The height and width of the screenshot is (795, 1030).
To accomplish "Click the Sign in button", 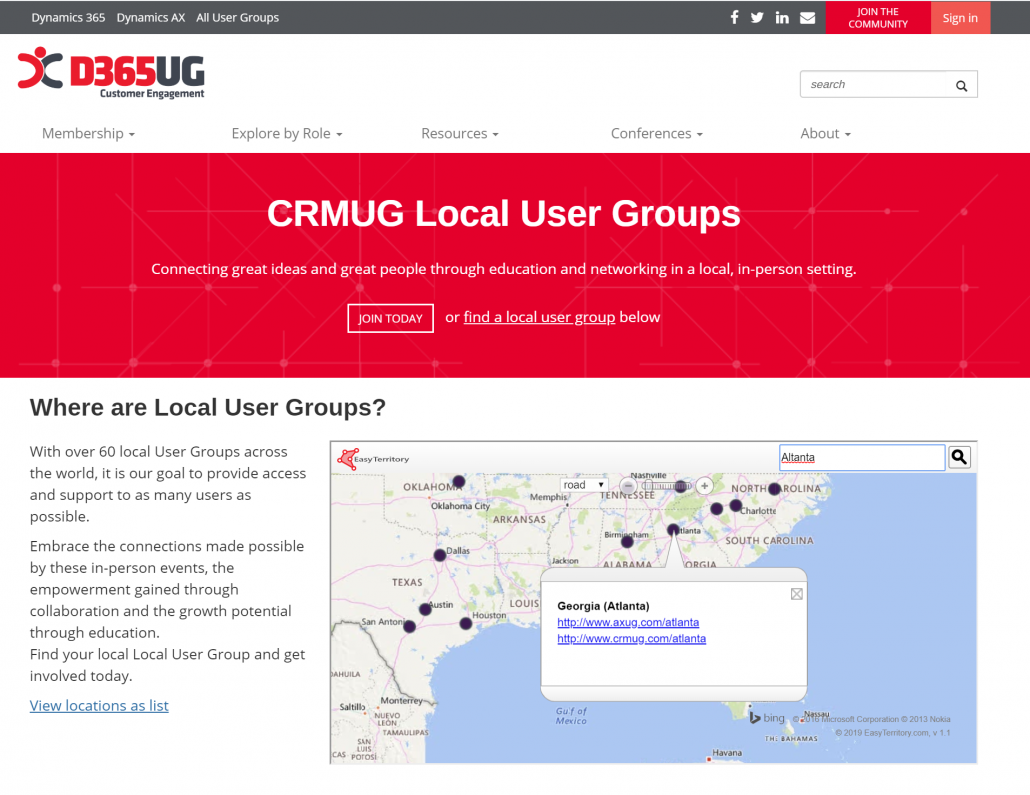I will pyautogui.click(x=960, y=18).
